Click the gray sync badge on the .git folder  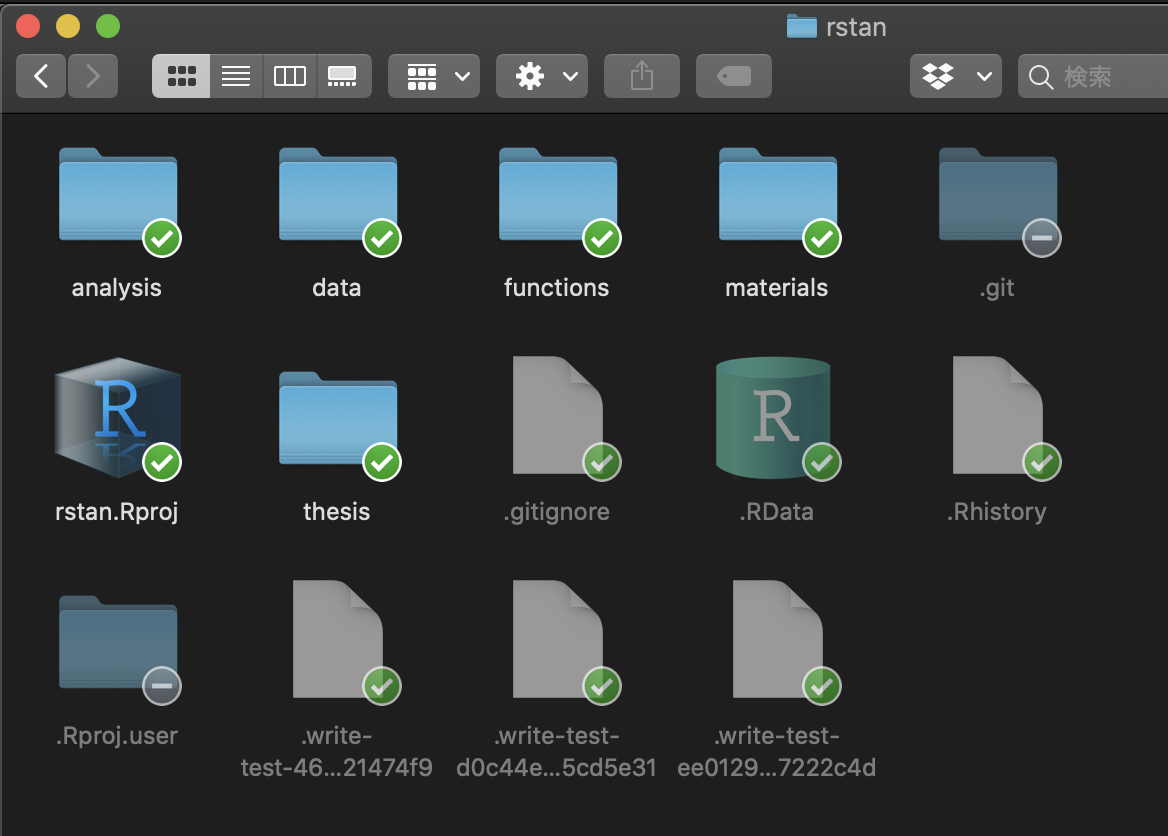point(1040,238)
